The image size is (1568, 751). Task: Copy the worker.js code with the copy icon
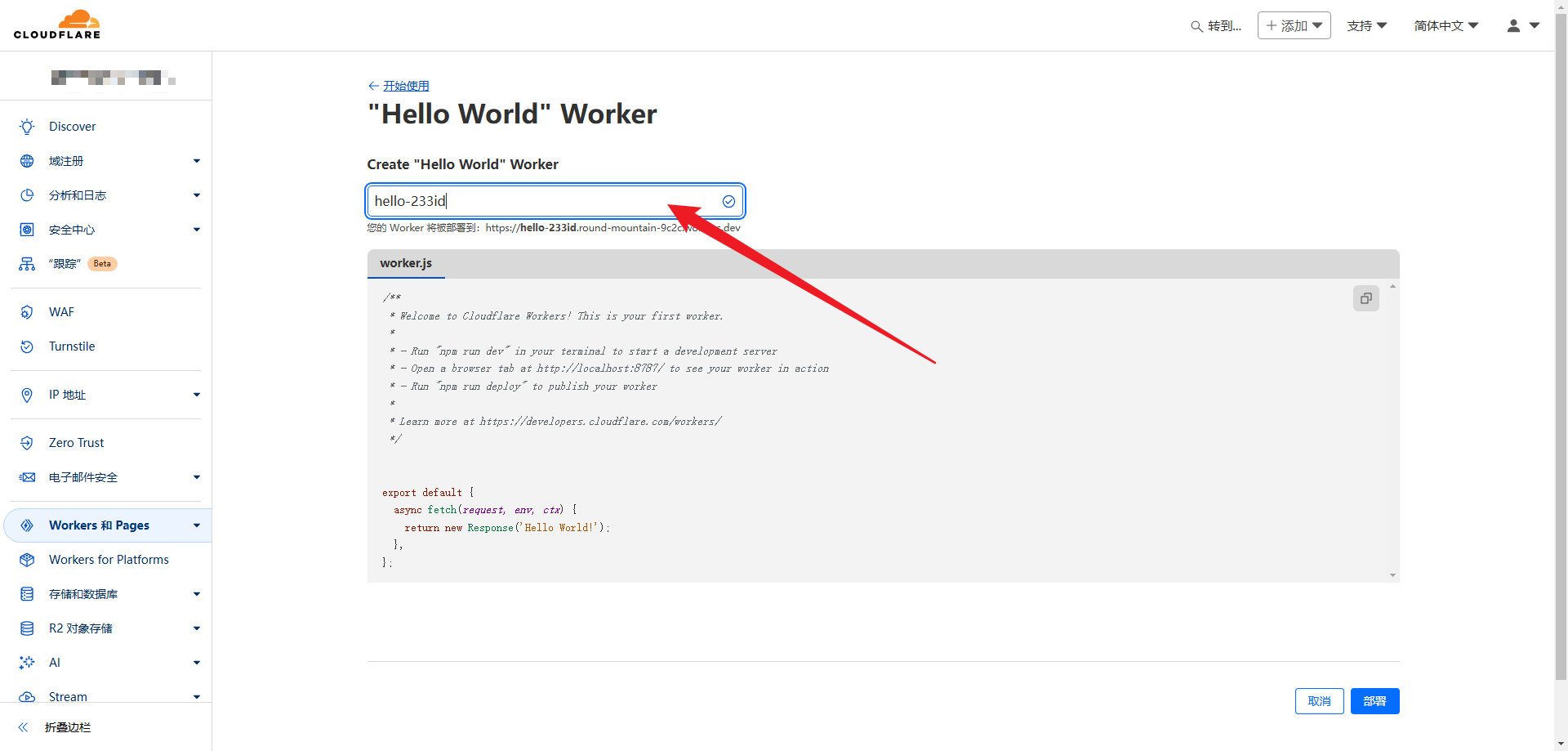coord(1366,298)
